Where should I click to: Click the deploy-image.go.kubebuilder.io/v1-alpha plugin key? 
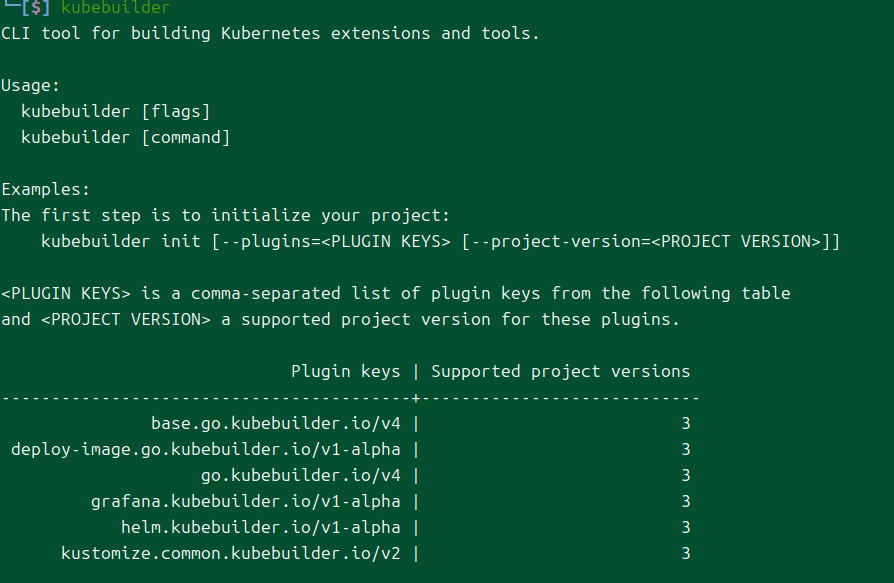click(x=206, y=450)
